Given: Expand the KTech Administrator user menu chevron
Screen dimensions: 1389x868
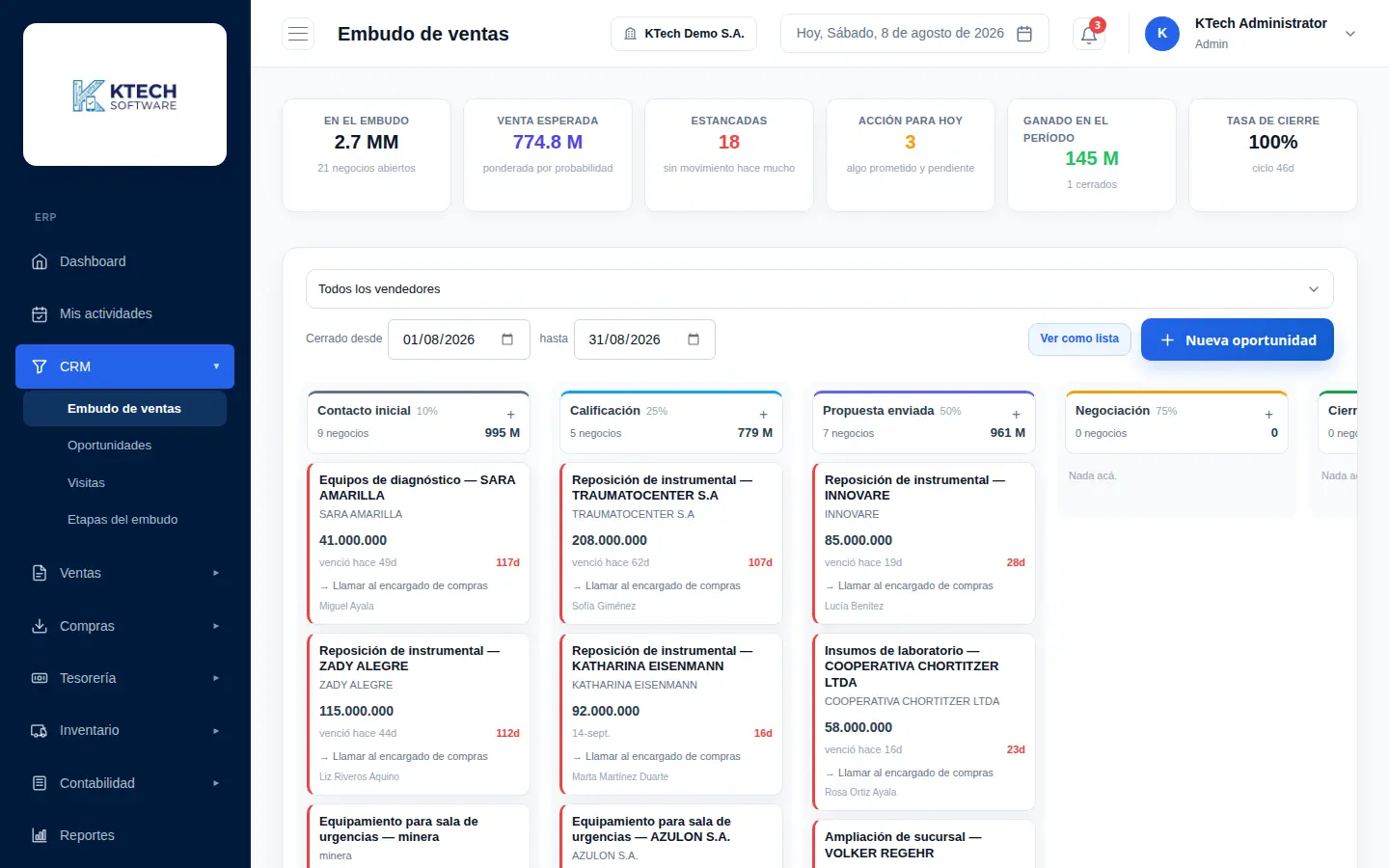Looking at the screenshot, I should click(x=1350, y=34).
